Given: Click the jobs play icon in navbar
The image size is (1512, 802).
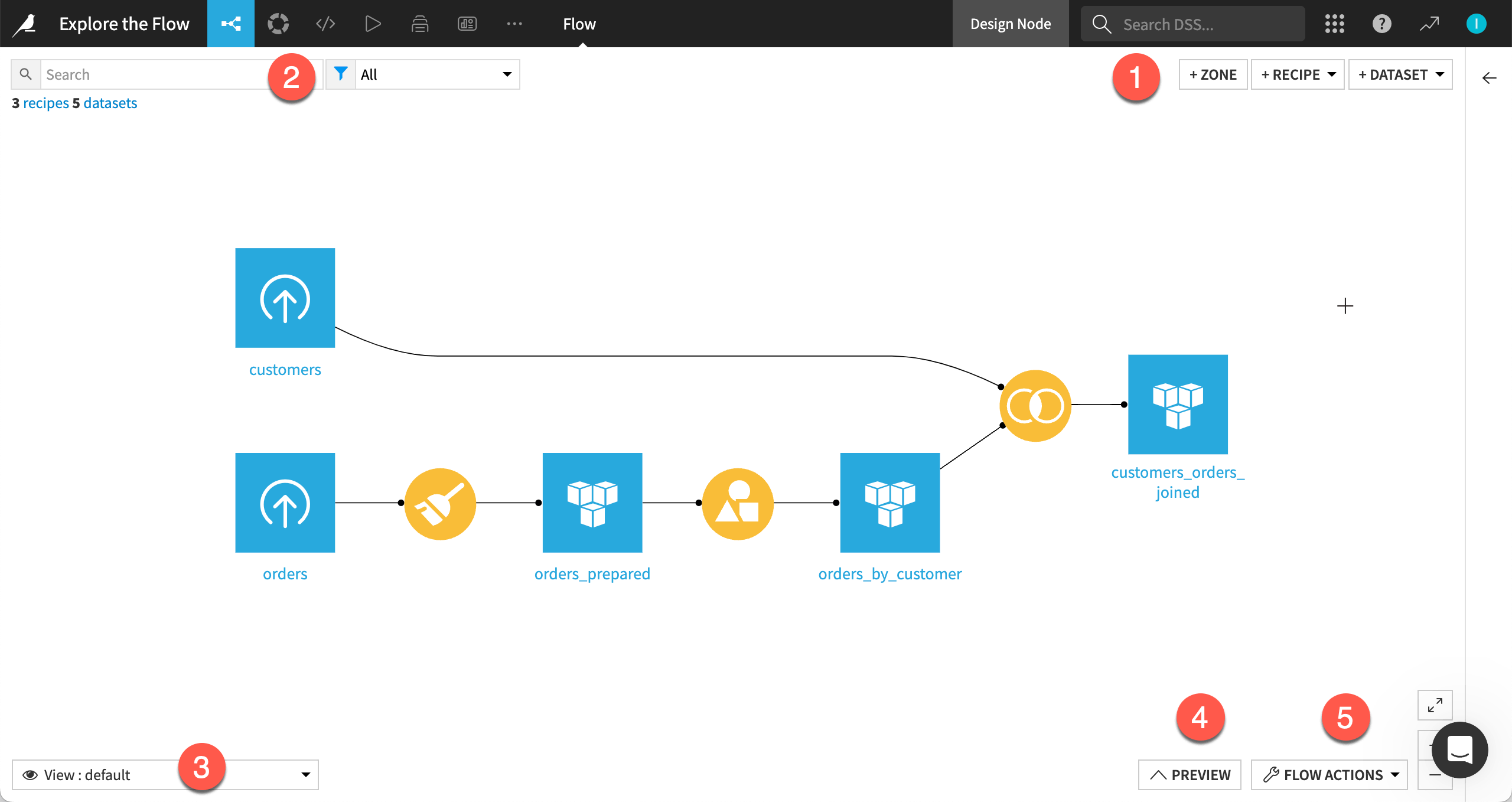Looking at the screenshot, I should (x=373, y=24).
